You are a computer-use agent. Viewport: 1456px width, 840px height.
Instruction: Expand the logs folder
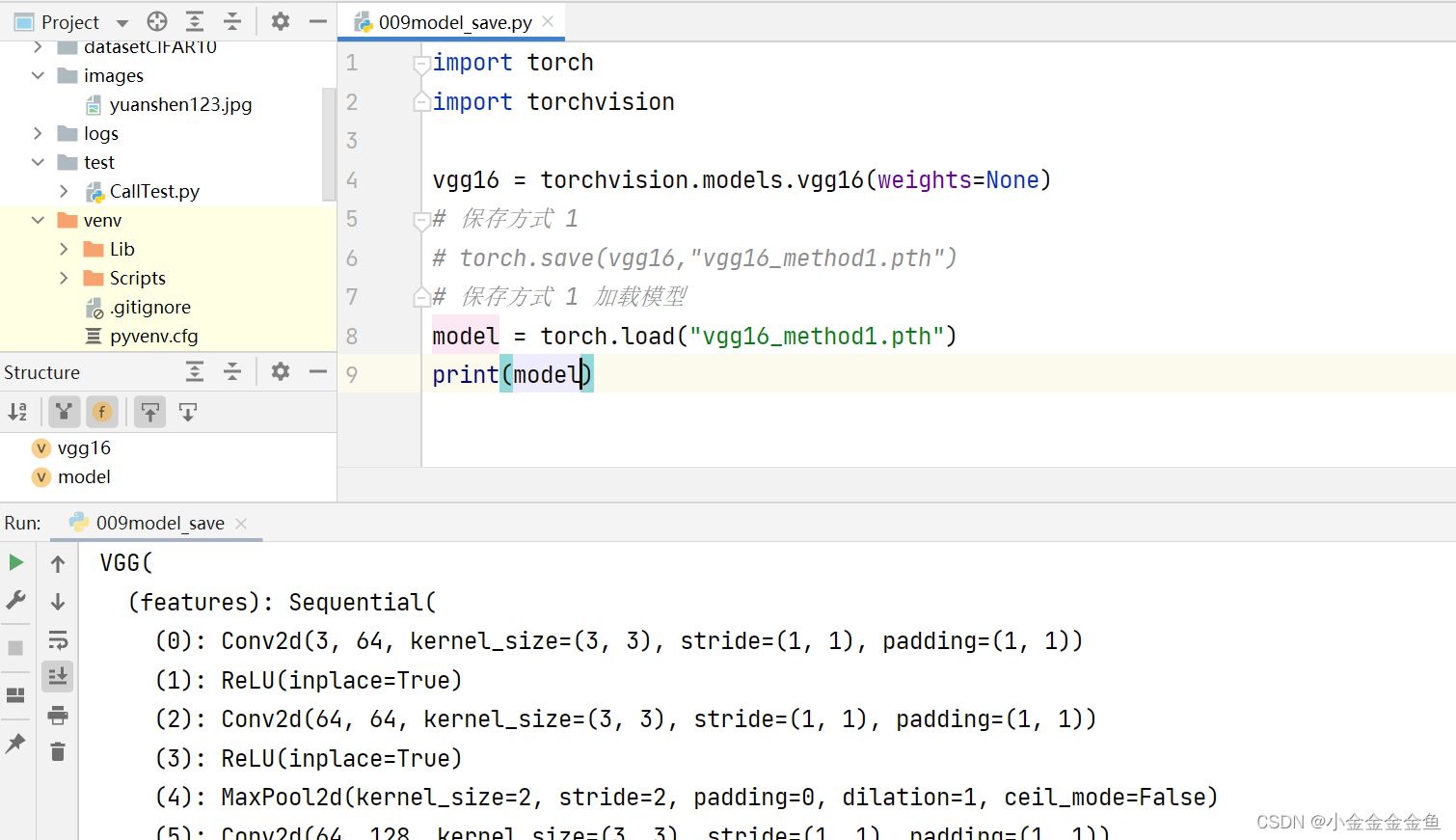click(38, 133)
